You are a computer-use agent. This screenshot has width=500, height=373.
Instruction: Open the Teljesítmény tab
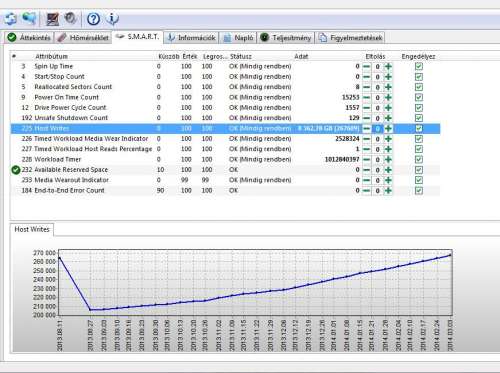(x=286, y=38)
